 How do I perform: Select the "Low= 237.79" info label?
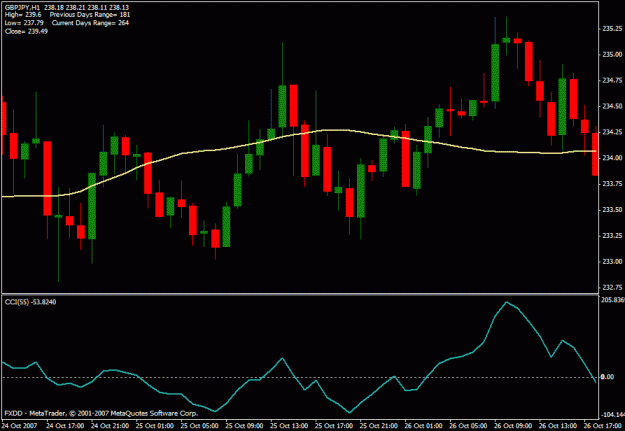tap(24, 23)
